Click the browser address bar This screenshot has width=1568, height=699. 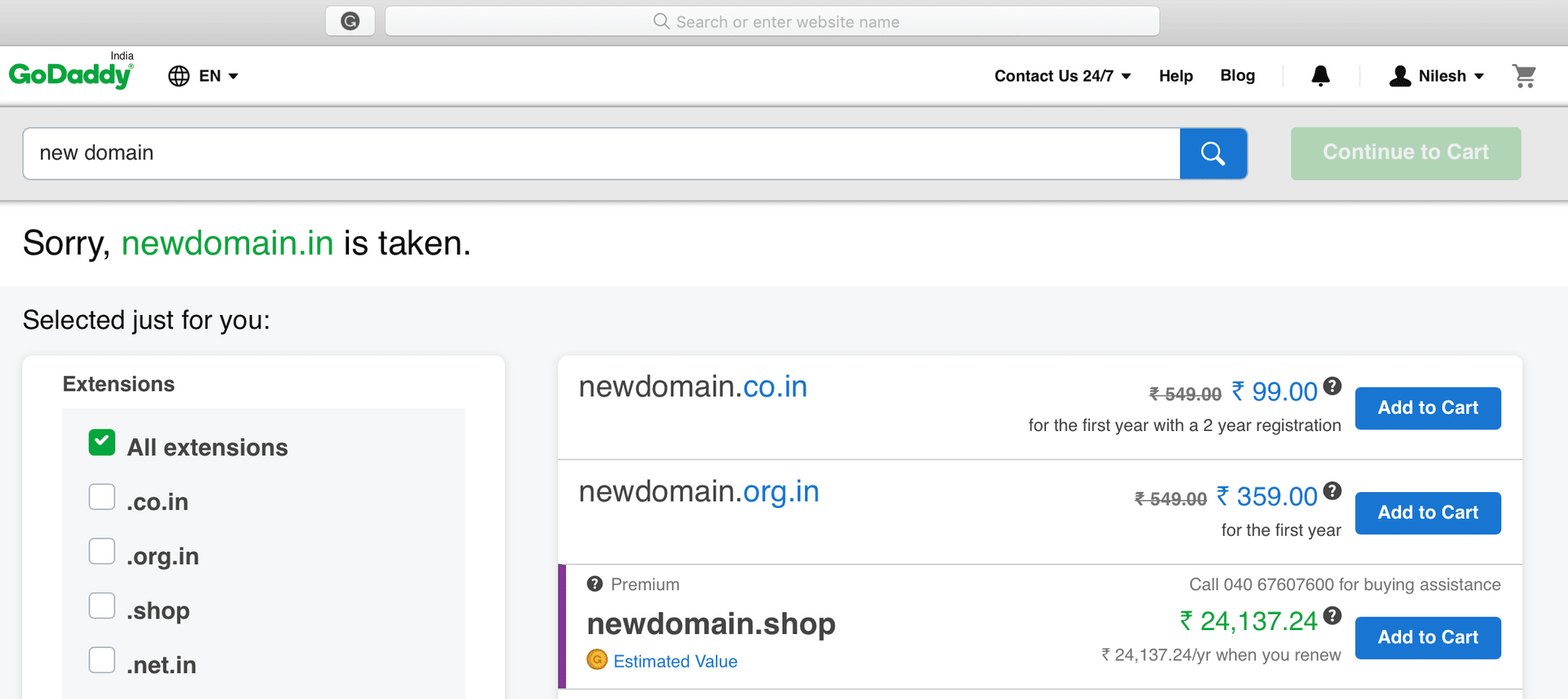click(x=772, y=21)
